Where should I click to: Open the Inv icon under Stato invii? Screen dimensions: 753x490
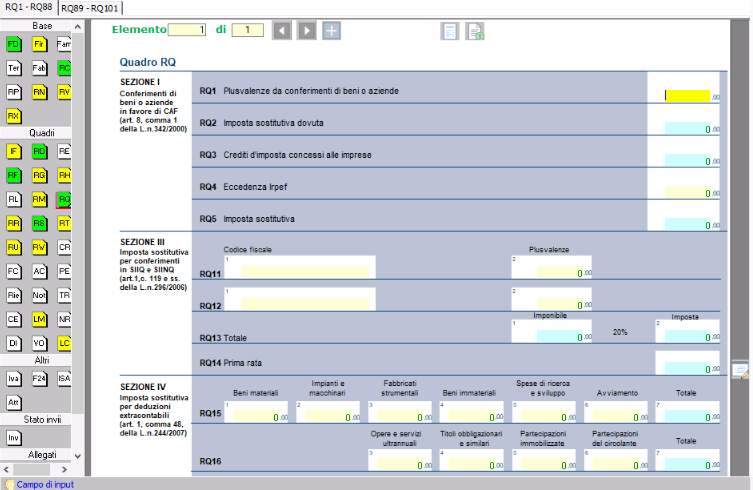pos(13,438)
